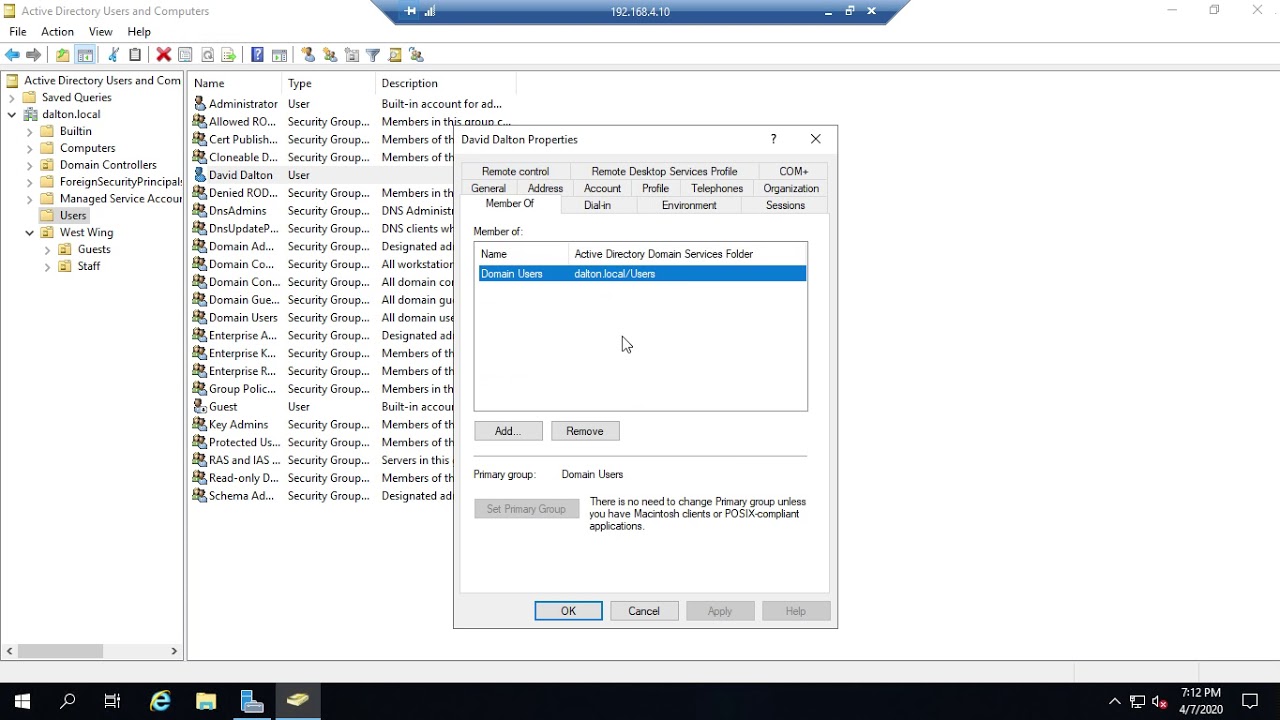Switch to Remote Desktop Services Profile tab
1280x720 pixels.
click(664, 171)
